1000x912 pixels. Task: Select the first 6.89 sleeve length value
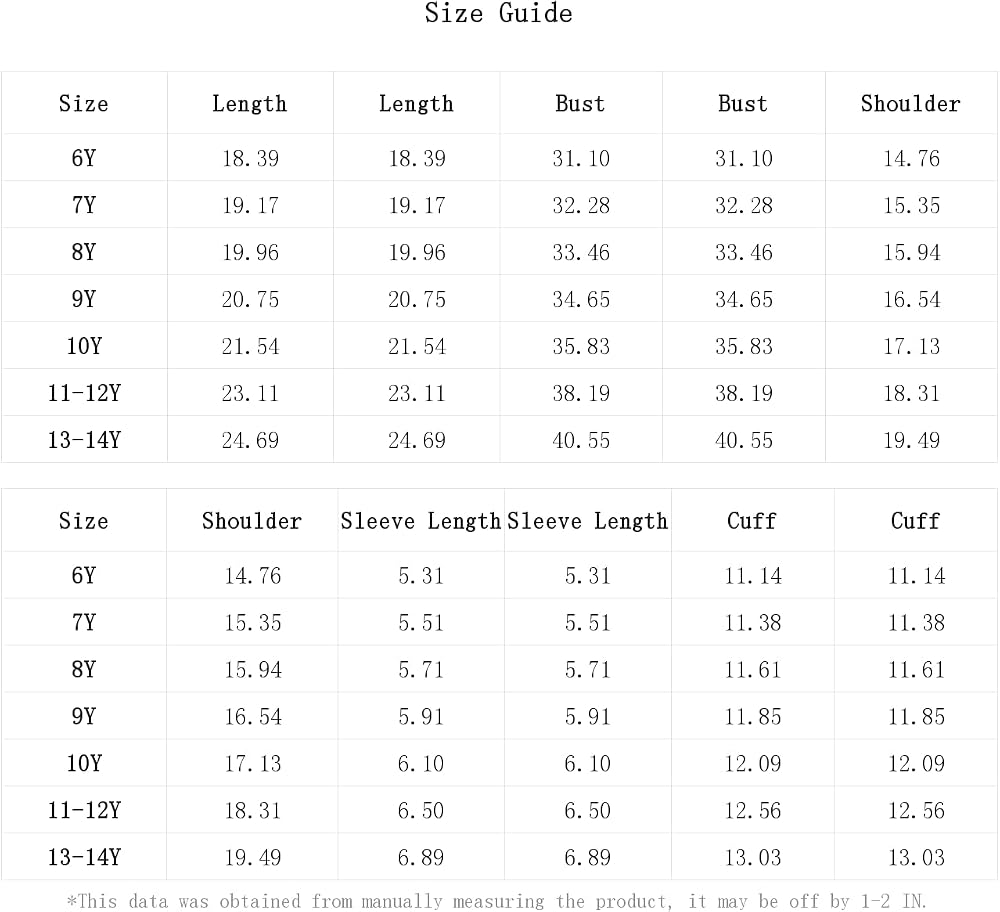point(420,858)
